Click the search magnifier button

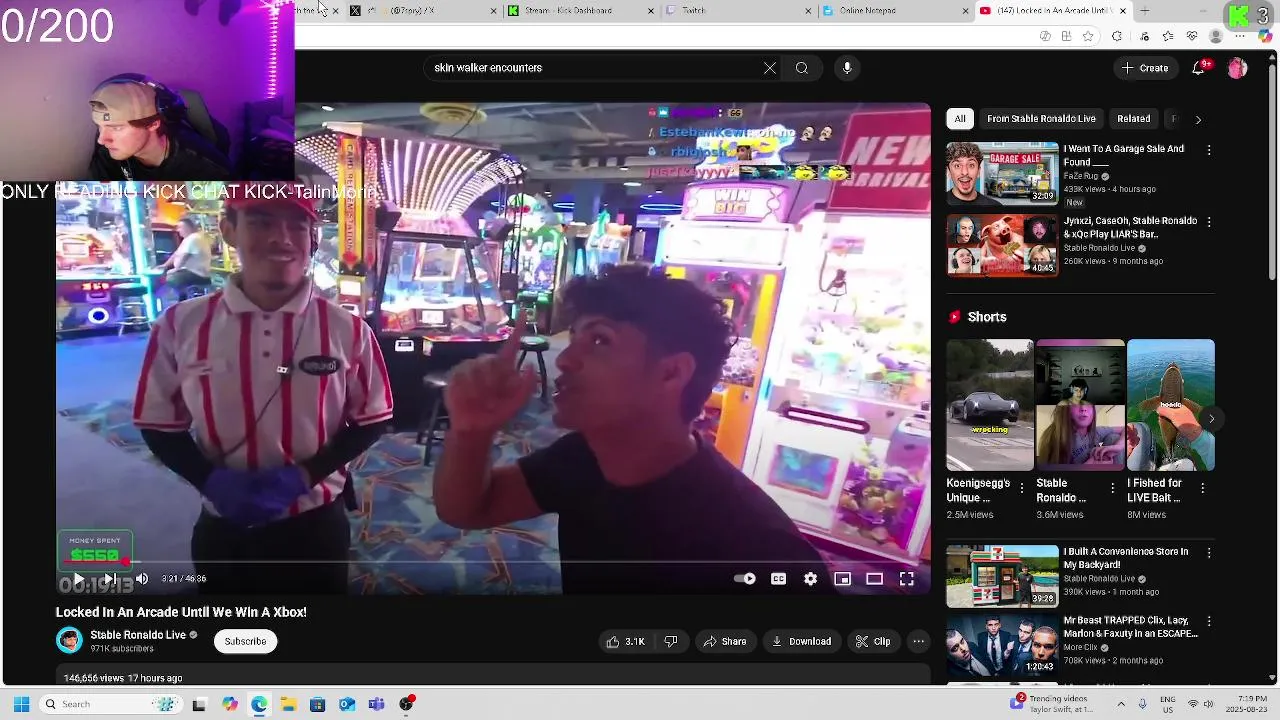(x=802, y=68)
